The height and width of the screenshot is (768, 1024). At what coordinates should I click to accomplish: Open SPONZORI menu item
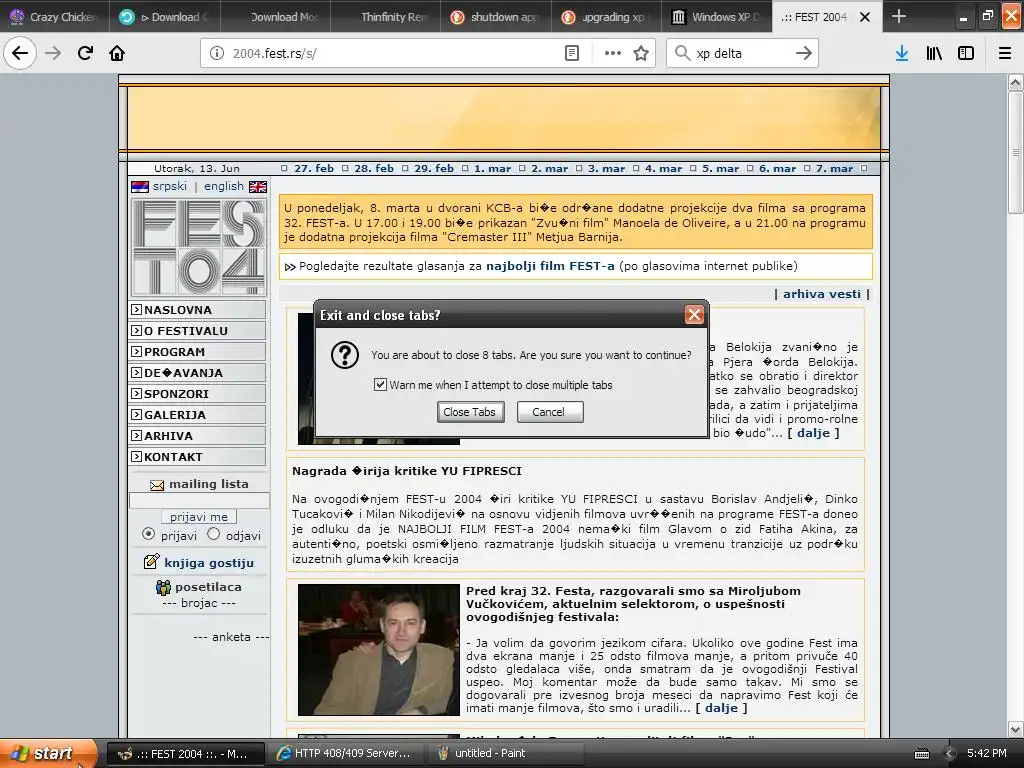197,394
